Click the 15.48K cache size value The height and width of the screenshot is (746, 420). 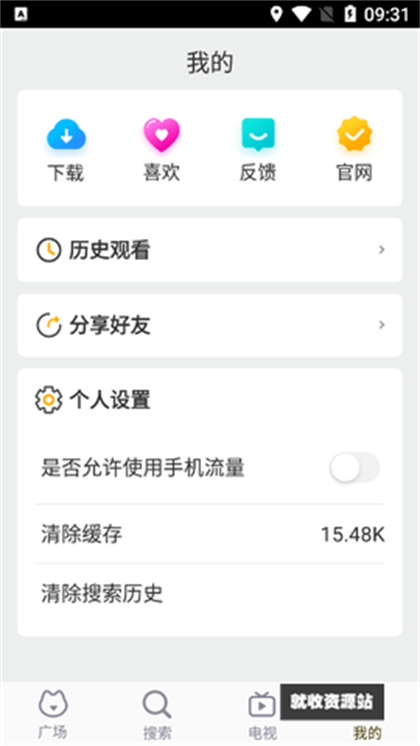(352, 534)
